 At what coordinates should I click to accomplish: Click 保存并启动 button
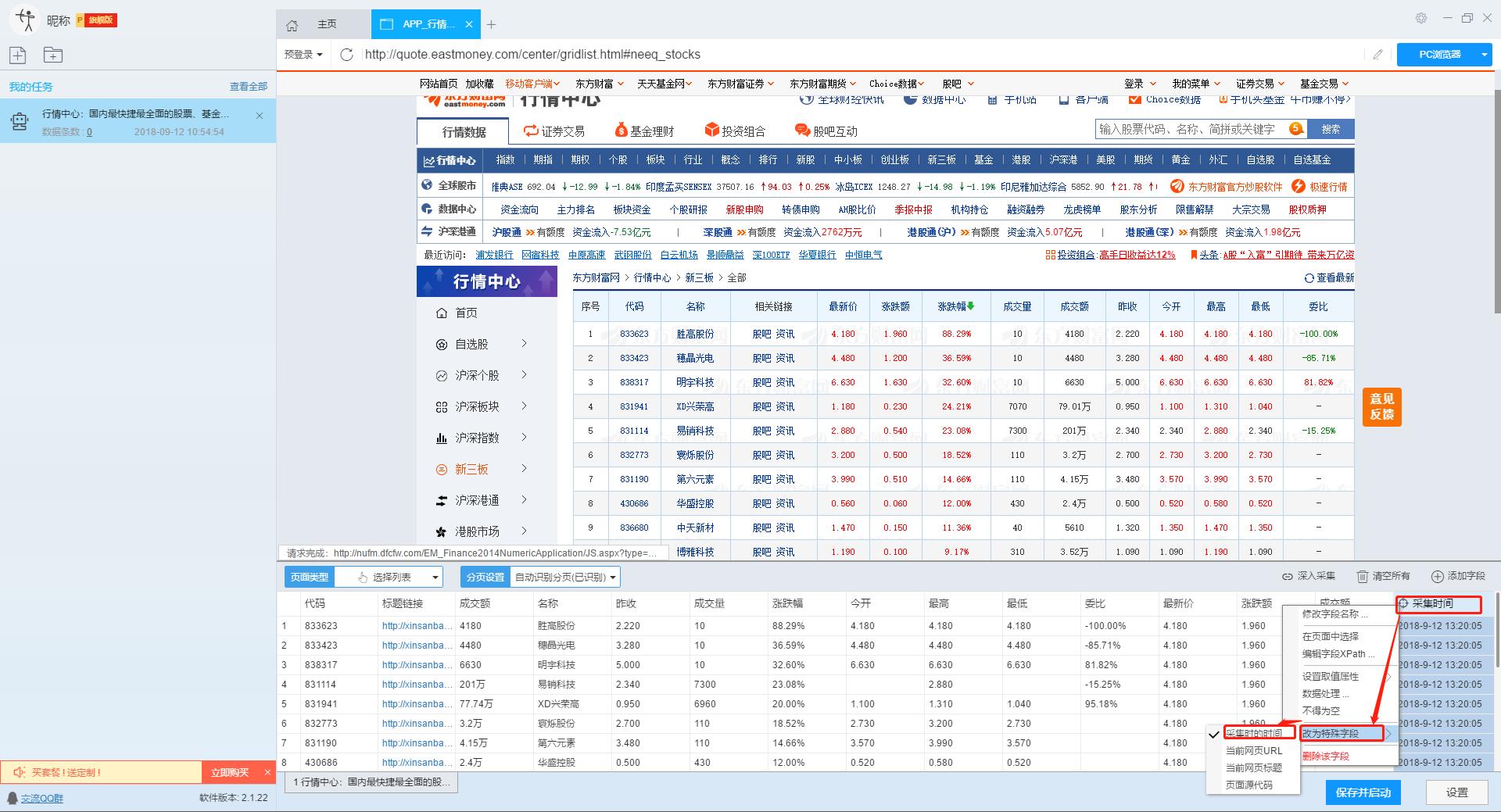click(x=1363, y=792)
